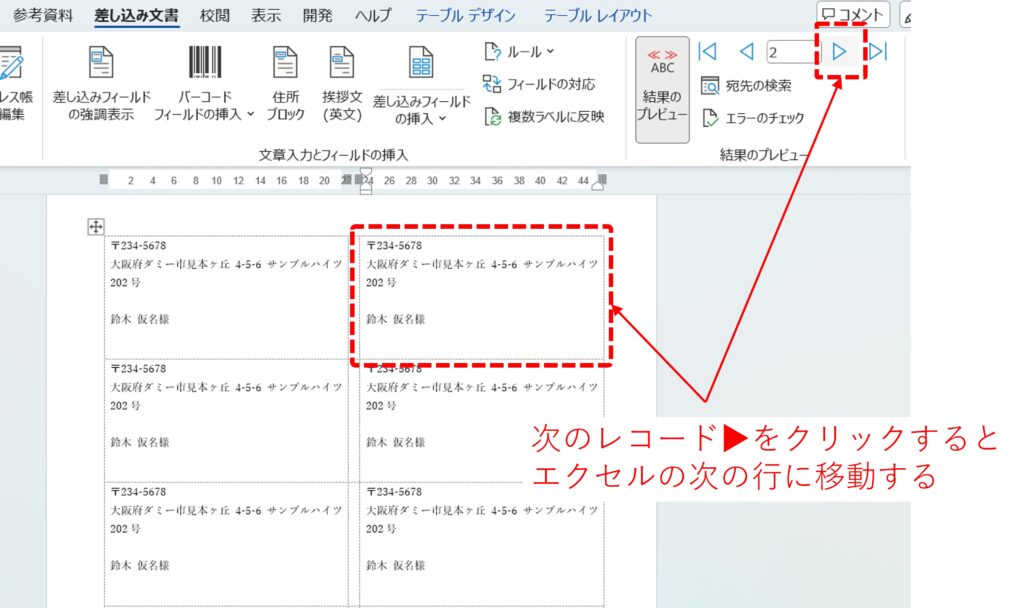Image resolution: width=1024 pixels, height=608 pixels.
Task: Open the ヘルプ tab
Action: click(x=373, y=15)
